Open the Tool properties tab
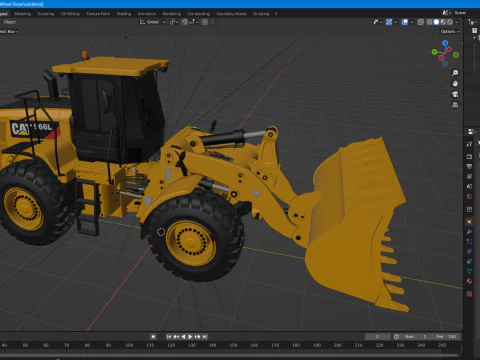The image size is (480, 360). coord(469,144)
